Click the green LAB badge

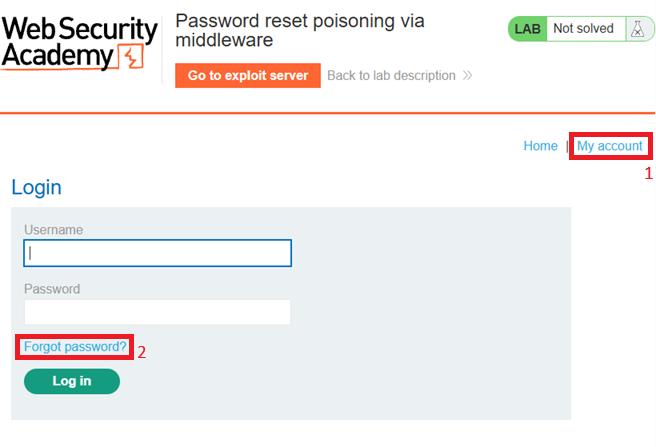[528, 29]
